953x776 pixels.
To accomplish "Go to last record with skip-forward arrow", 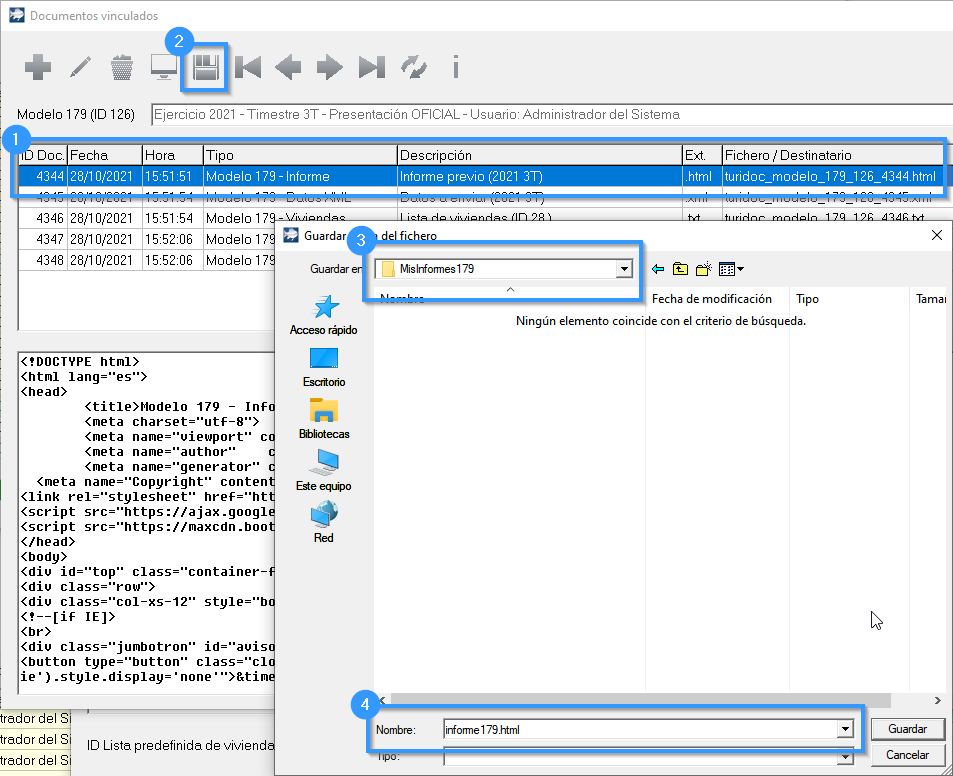I will (x=372, y=68).
